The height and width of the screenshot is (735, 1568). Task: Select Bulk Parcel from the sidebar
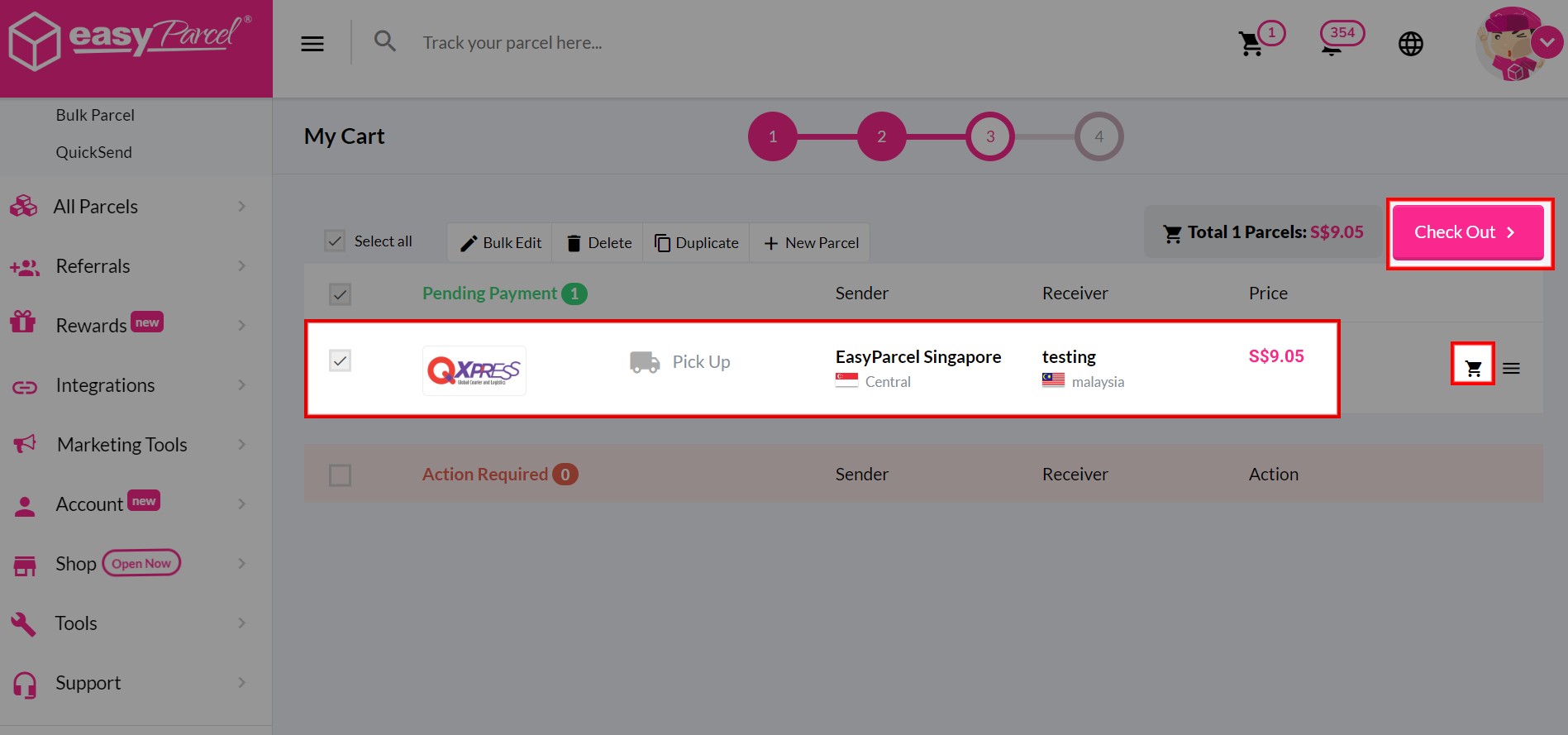(94, 114)
